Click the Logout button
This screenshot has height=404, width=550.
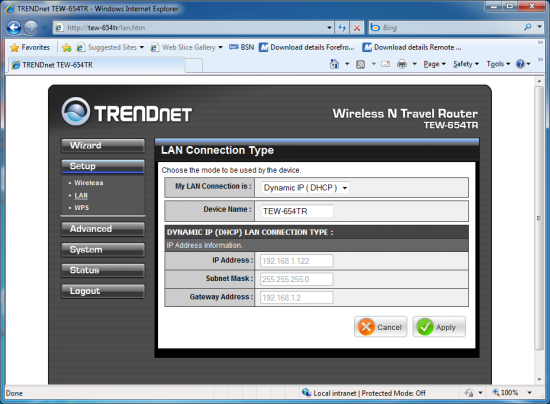[x=103, y=291]
